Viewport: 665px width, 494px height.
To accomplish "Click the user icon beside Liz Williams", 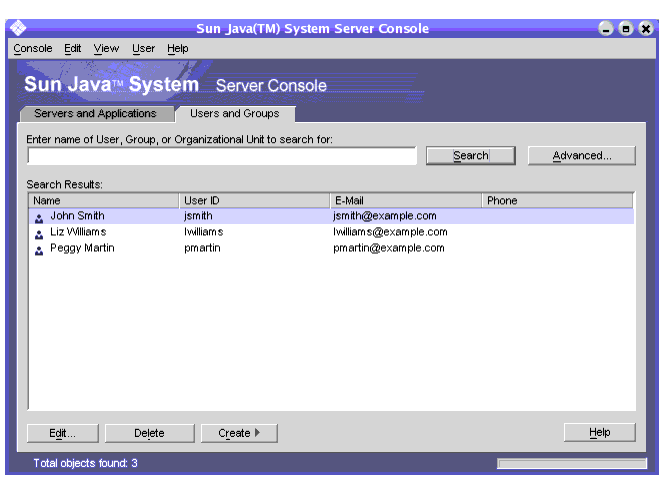I will pos(39,234).
